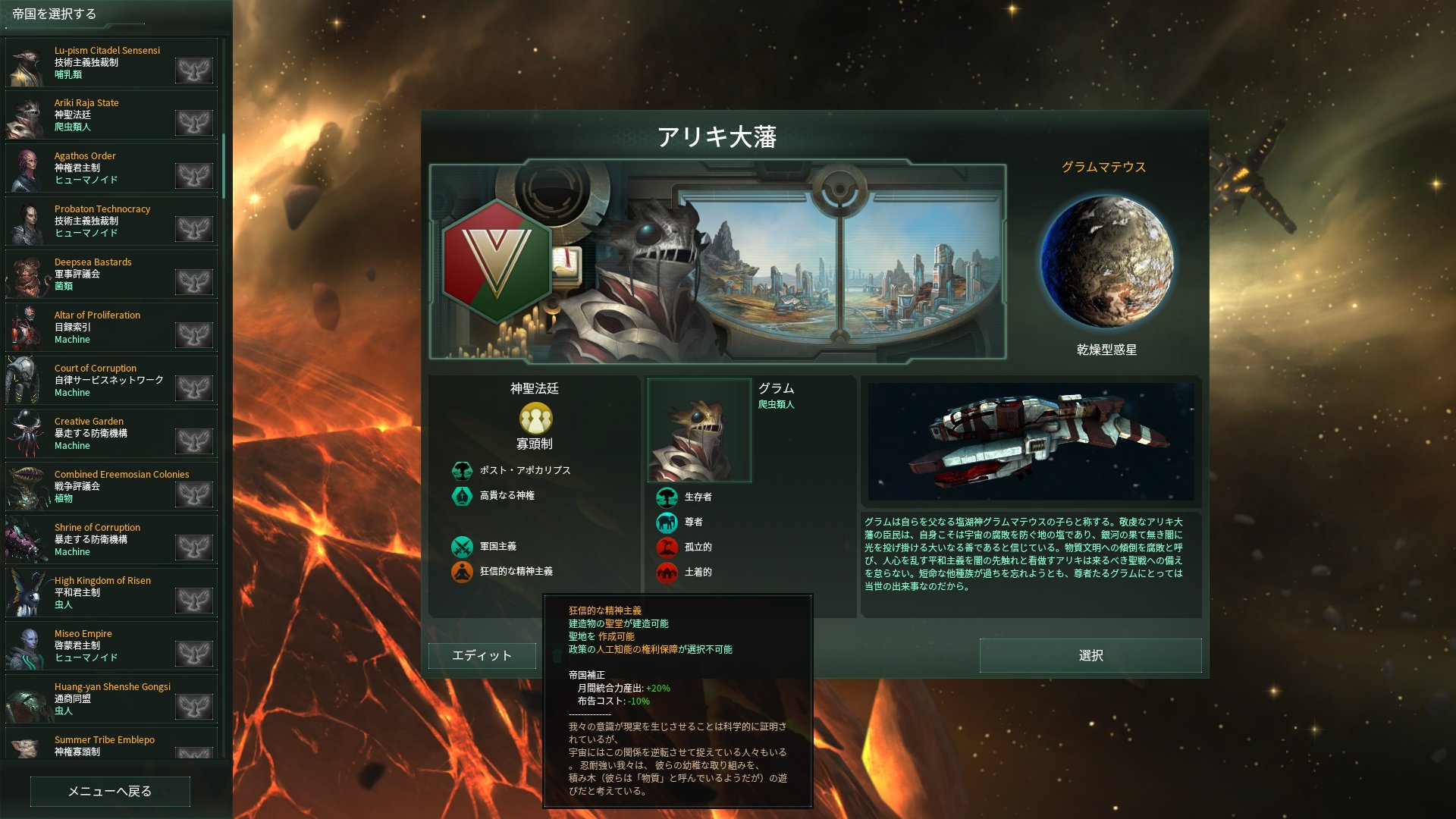Click the 狂信的な精神主義 ethic icon
This screenshot has width=1456, height=819.
tap(462, 572)
